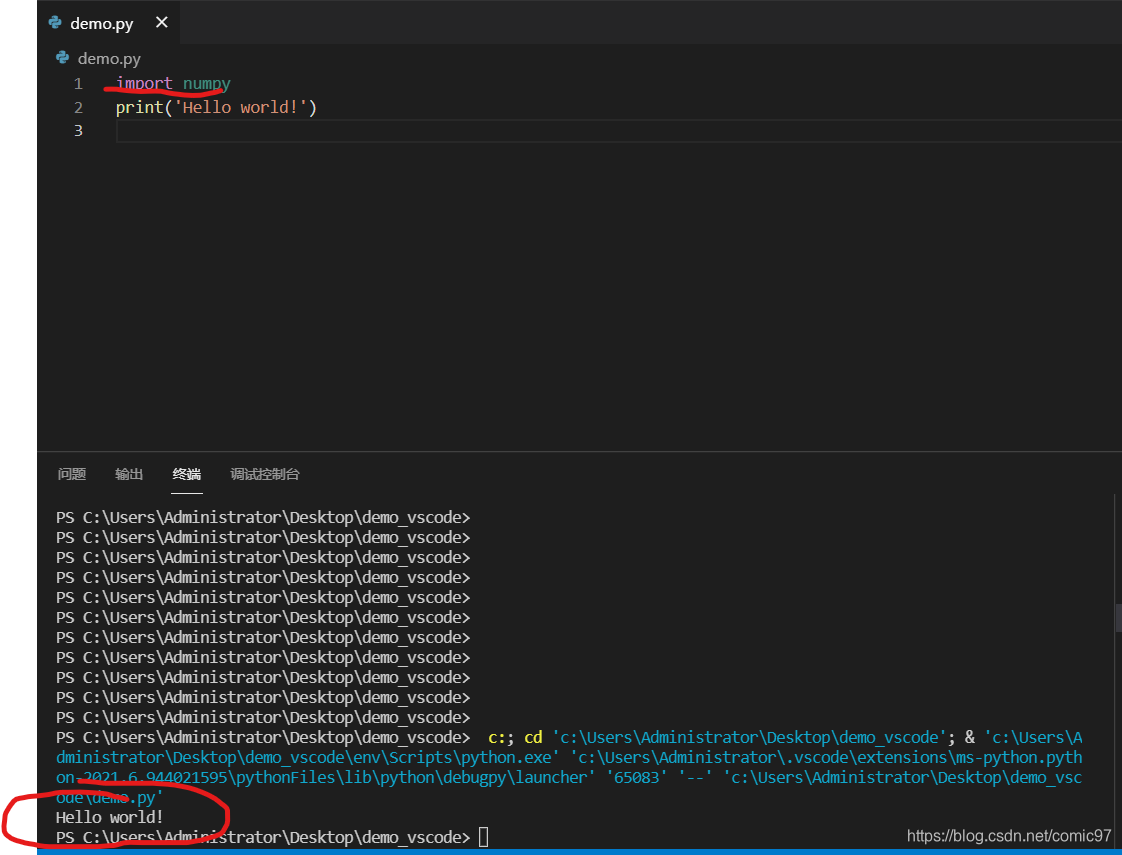
Task: Open the 问题 (Problems) panel tab
Action: [72, 474]
